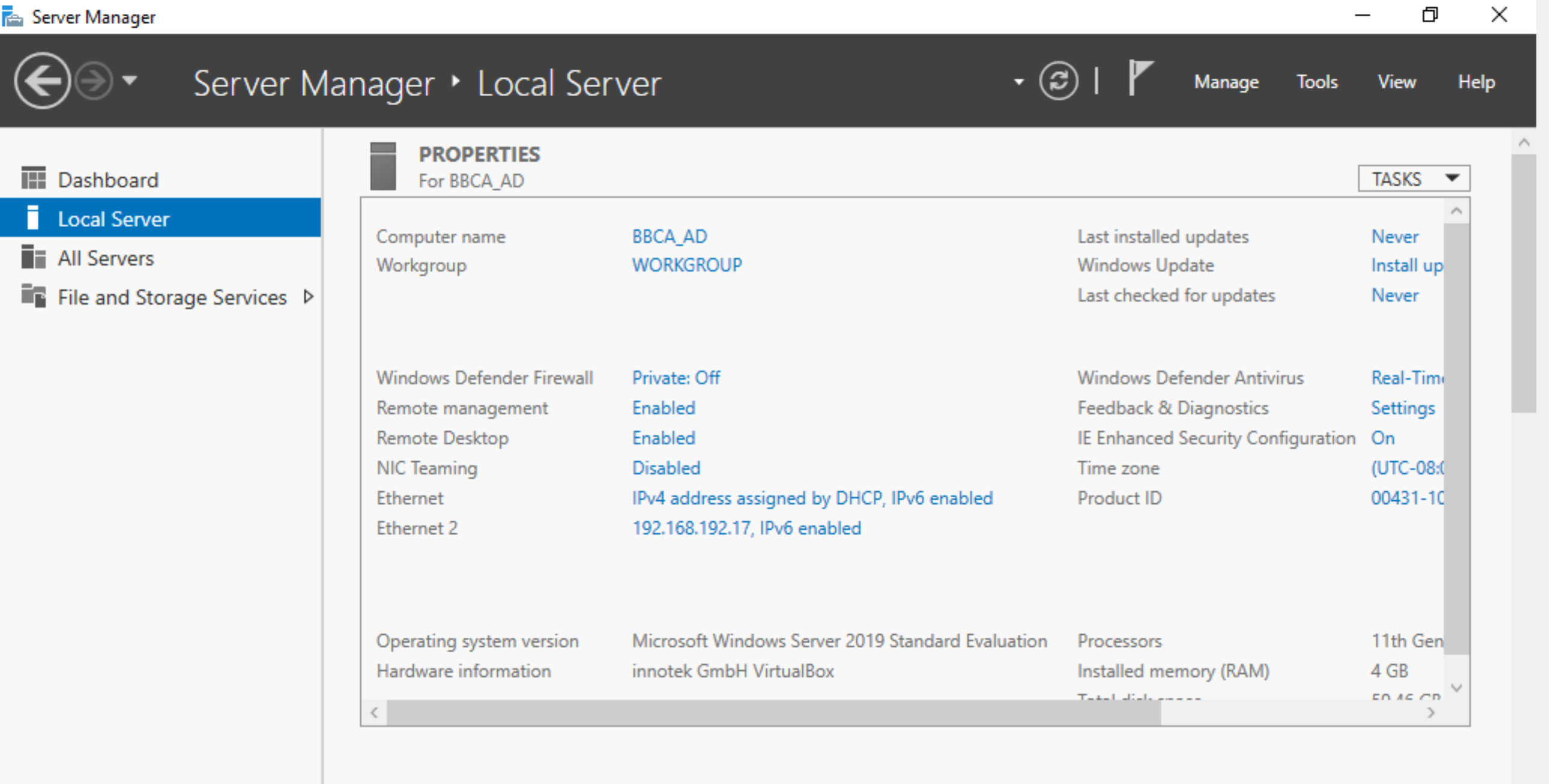
Task: Click the properties panel scroll up arrow
Action: pos(1456,211)
